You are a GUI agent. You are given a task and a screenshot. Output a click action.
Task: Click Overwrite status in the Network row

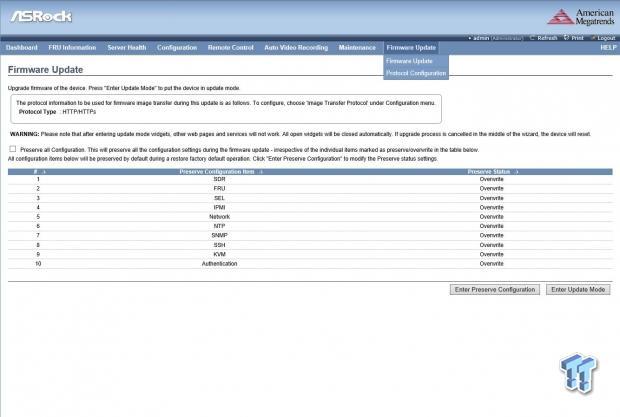491,217
